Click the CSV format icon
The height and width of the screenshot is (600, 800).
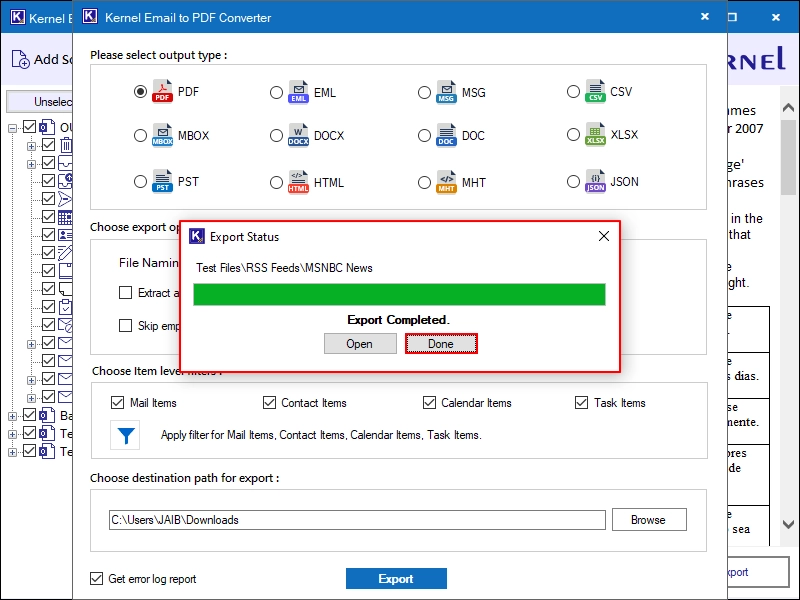[x=595, y=91]
